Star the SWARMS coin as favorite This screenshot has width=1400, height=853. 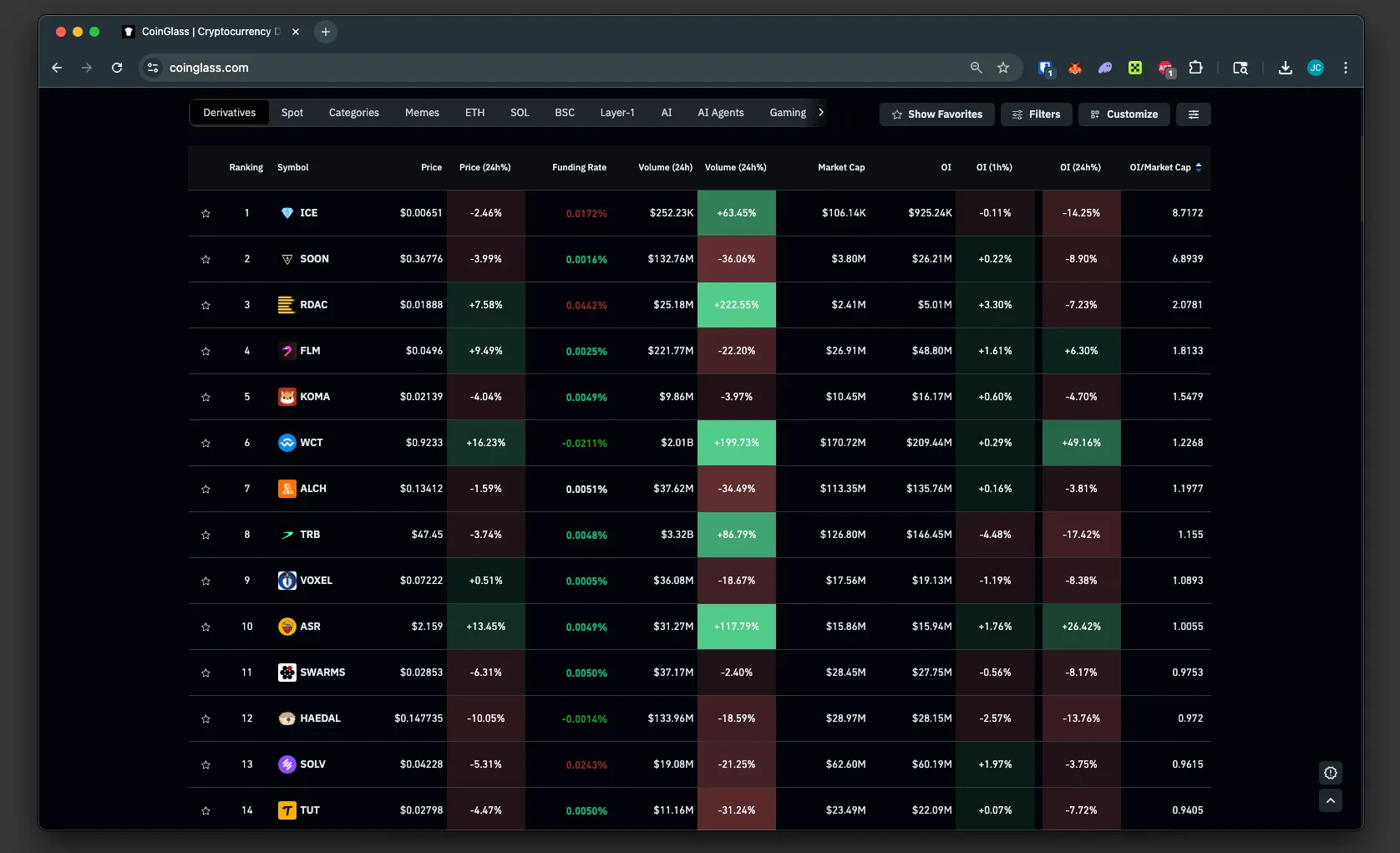coord(205,673)
